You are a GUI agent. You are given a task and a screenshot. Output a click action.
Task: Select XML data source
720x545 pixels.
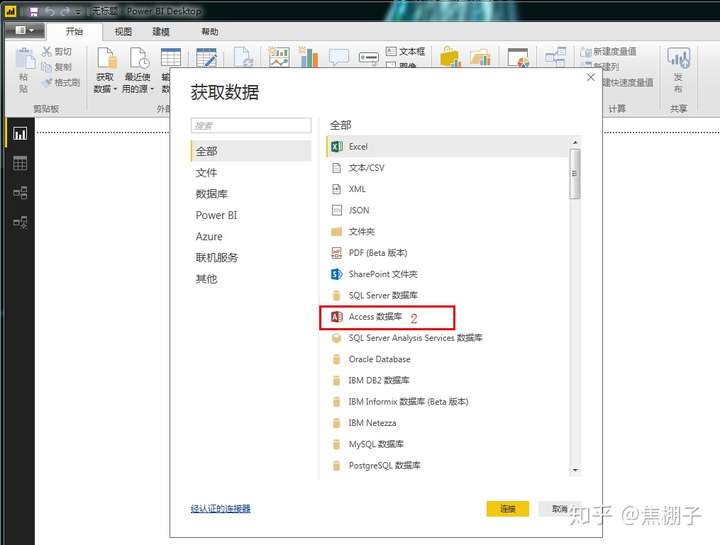pyautogui.click(x=447, y=189)
